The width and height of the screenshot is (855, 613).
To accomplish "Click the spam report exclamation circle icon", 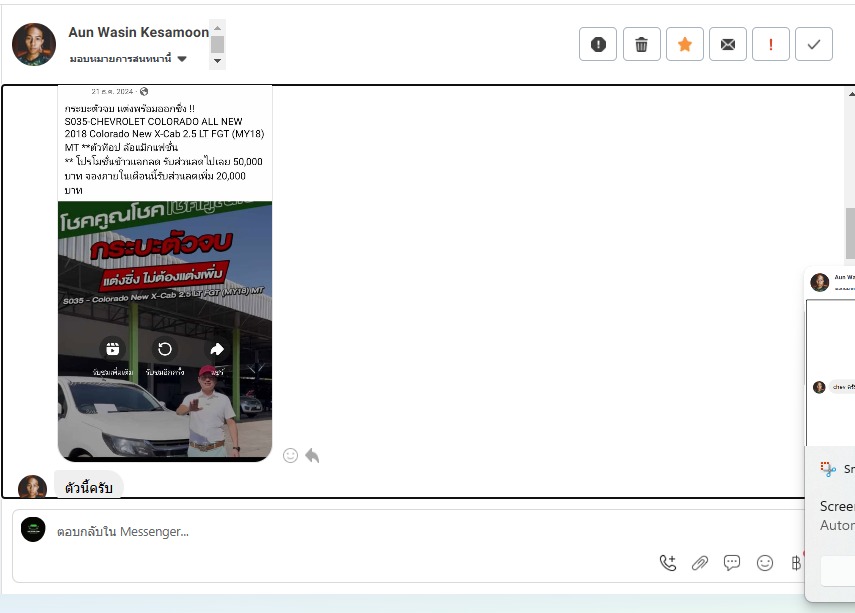I will click(598, 44).
